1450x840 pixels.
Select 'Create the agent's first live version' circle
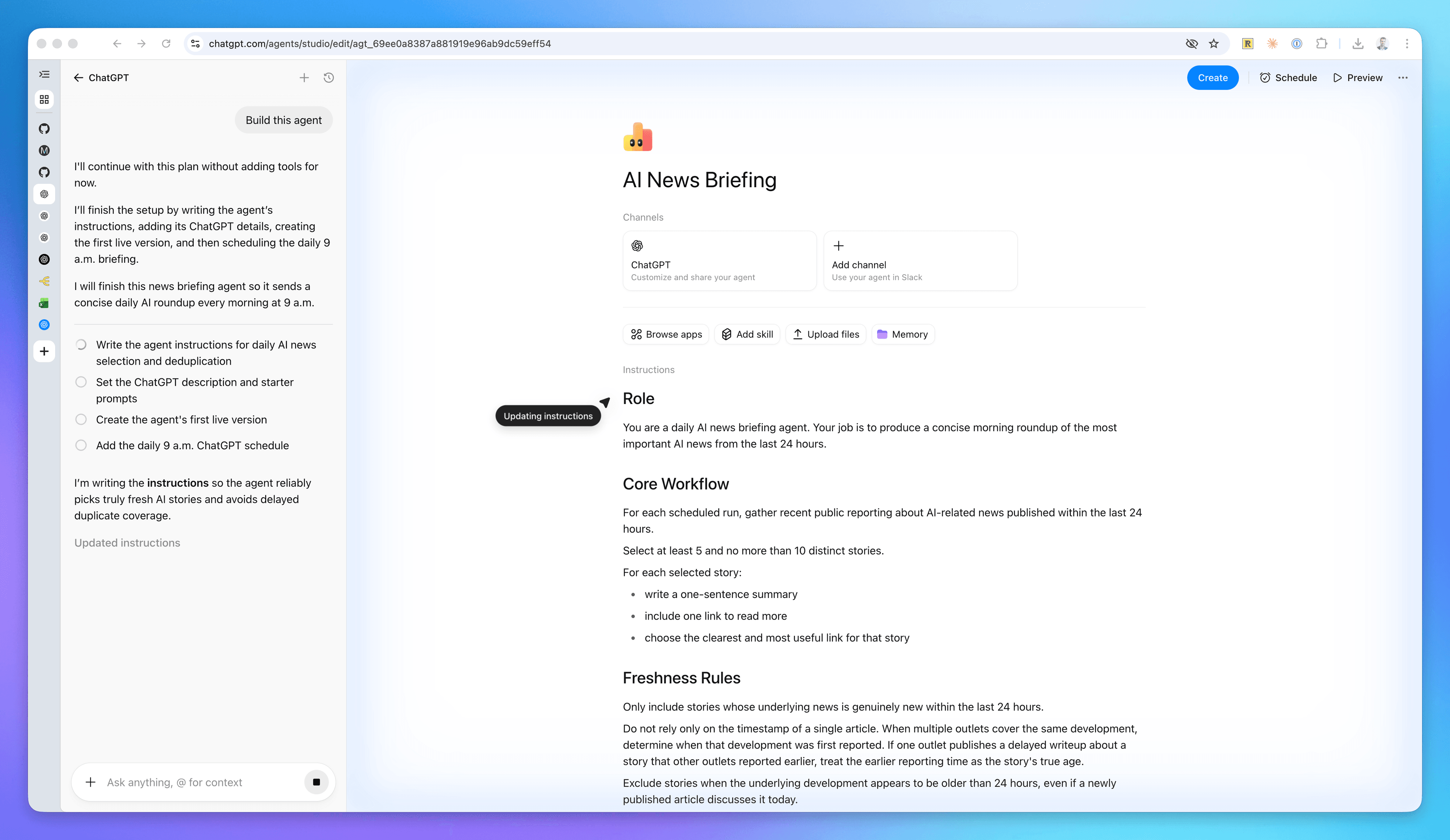coord(81,419)
